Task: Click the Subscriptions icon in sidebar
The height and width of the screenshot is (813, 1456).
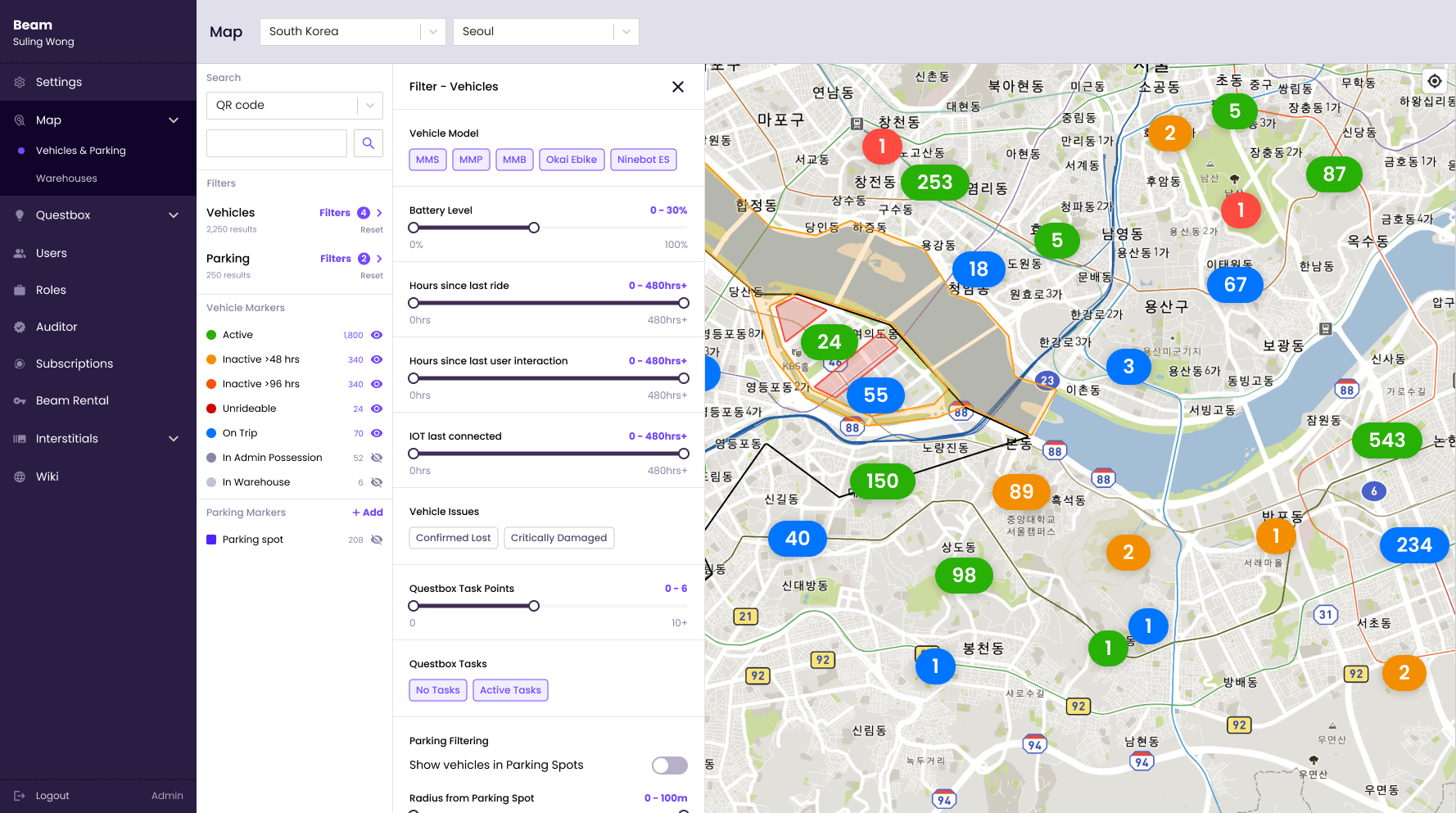Action: (20, 364)
